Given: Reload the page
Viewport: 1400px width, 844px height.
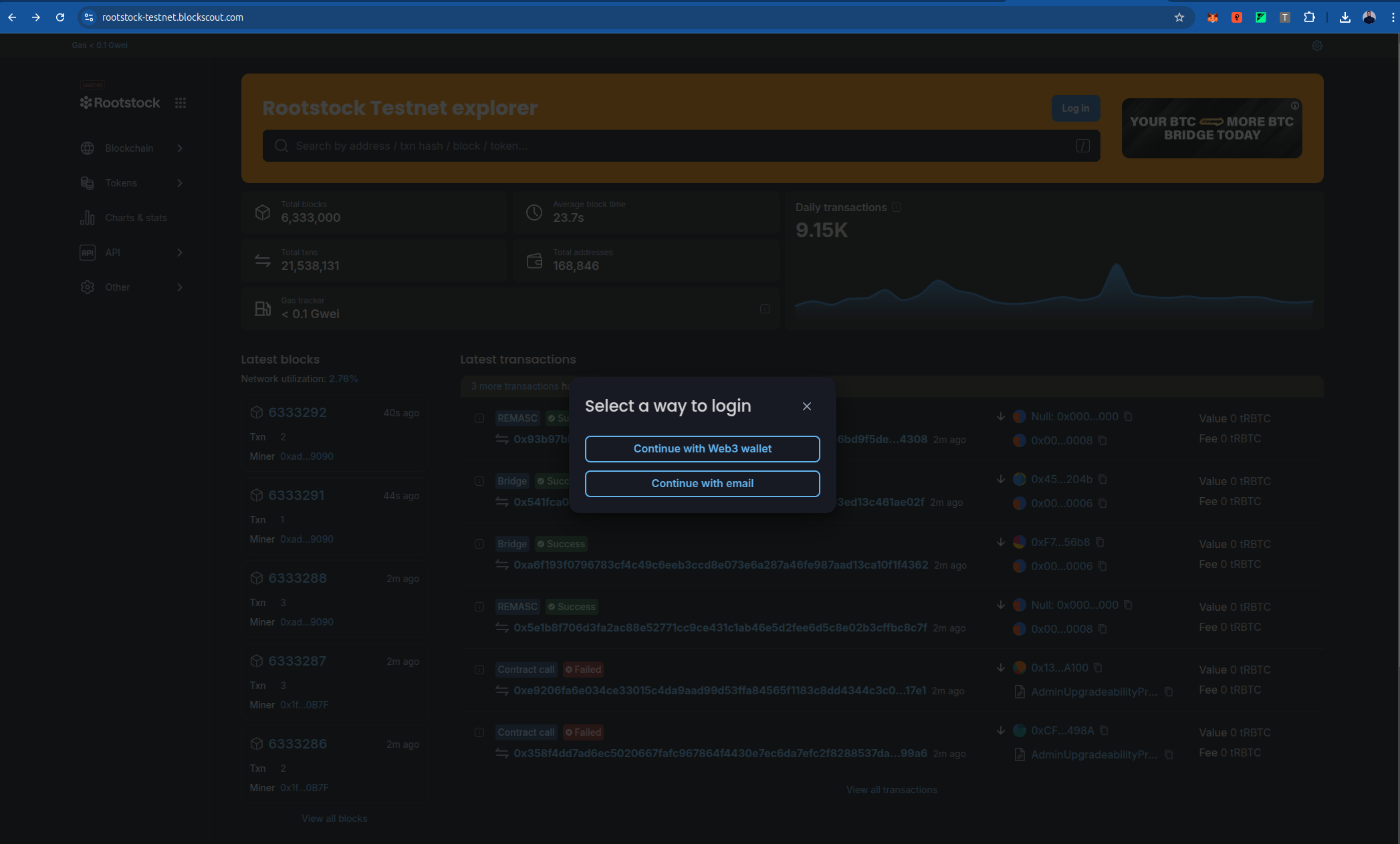Looking at the screenshot, I should [x=60, y=17].
